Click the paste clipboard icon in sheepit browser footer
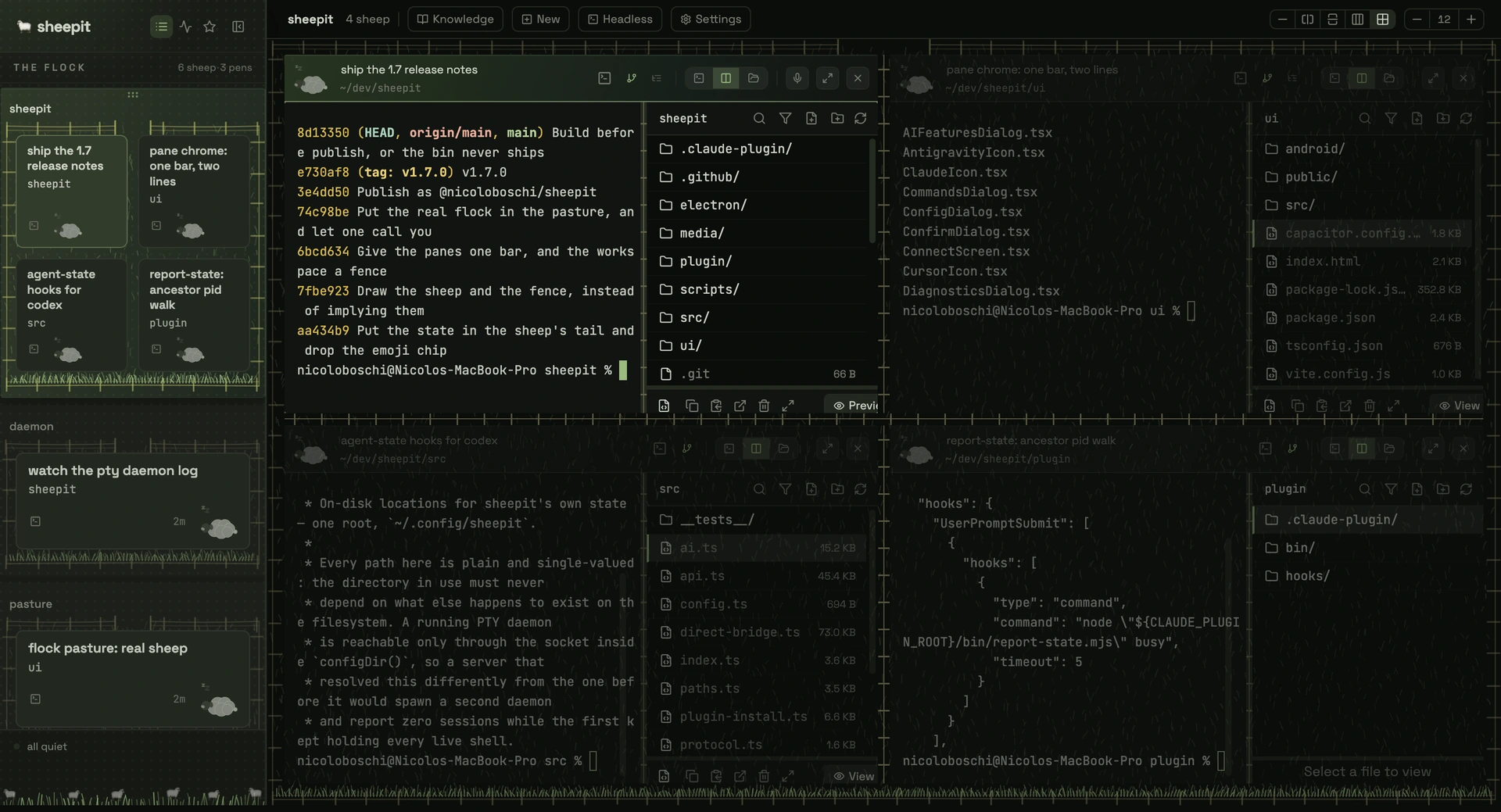The height and width of the screenshot is (812, 1501). 716,406
